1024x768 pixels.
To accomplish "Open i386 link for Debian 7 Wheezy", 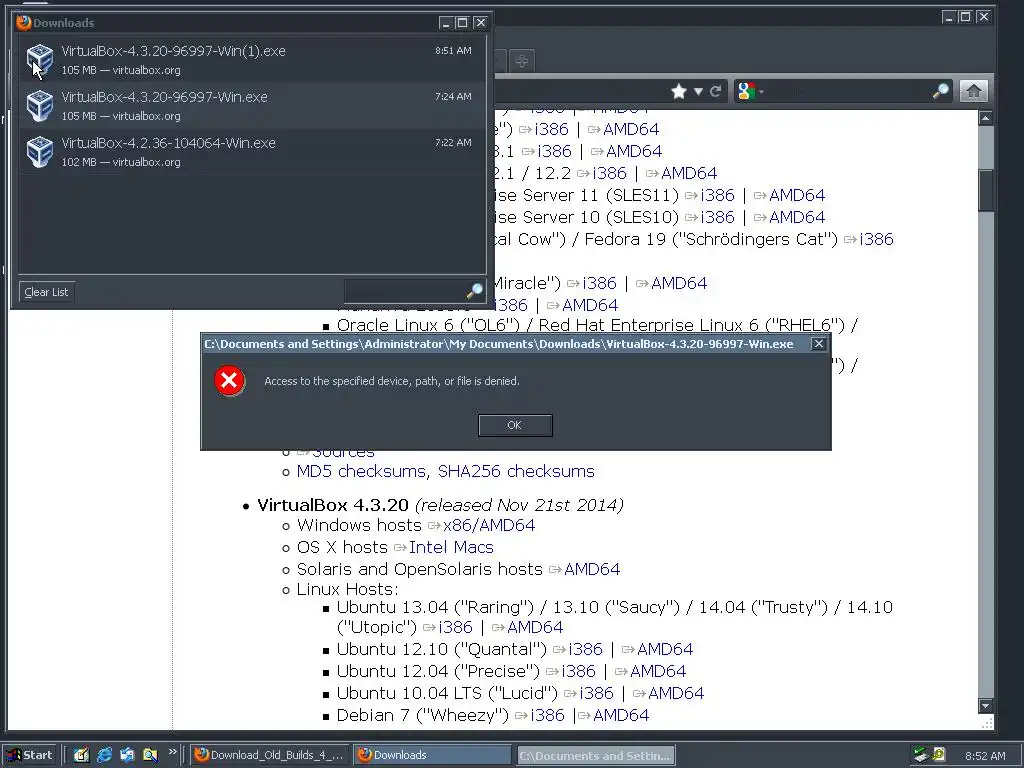I will coord(547,715).
